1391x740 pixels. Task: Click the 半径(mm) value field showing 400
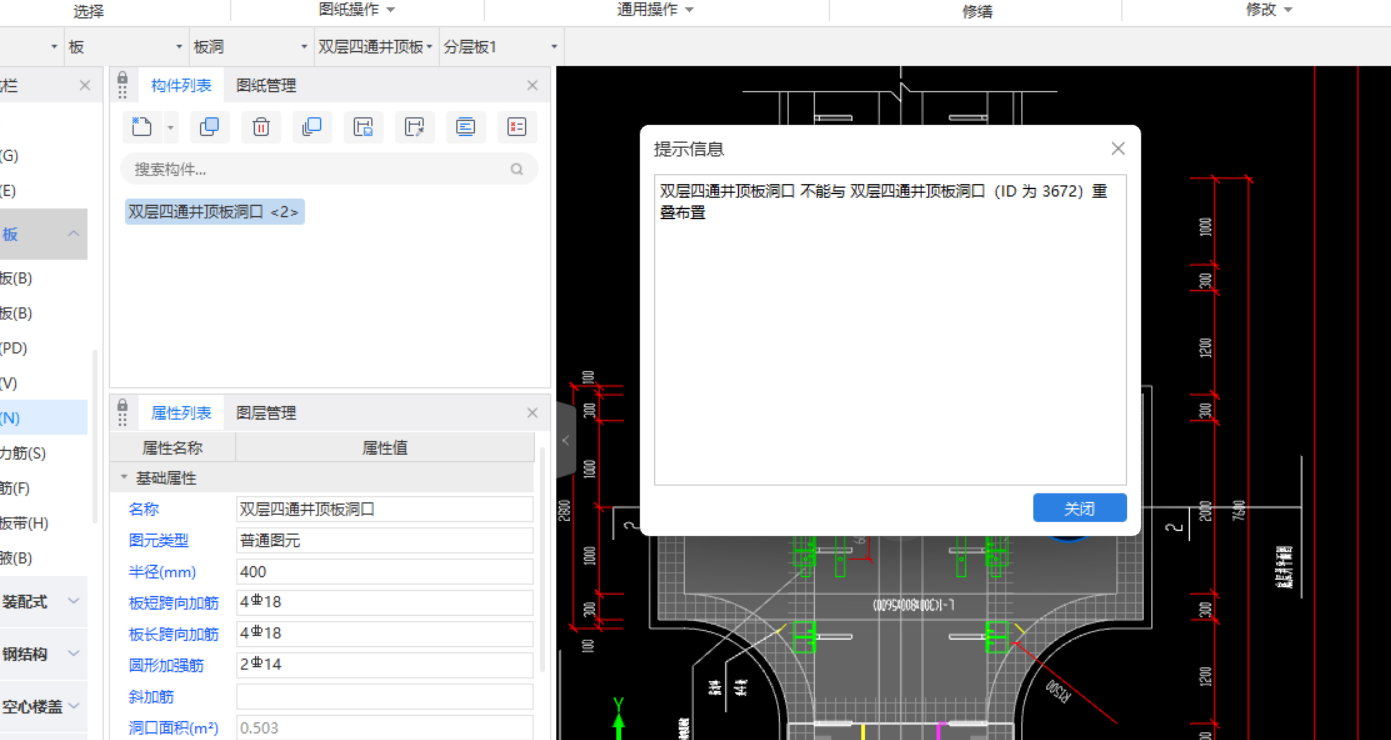(x=385, y=571)
